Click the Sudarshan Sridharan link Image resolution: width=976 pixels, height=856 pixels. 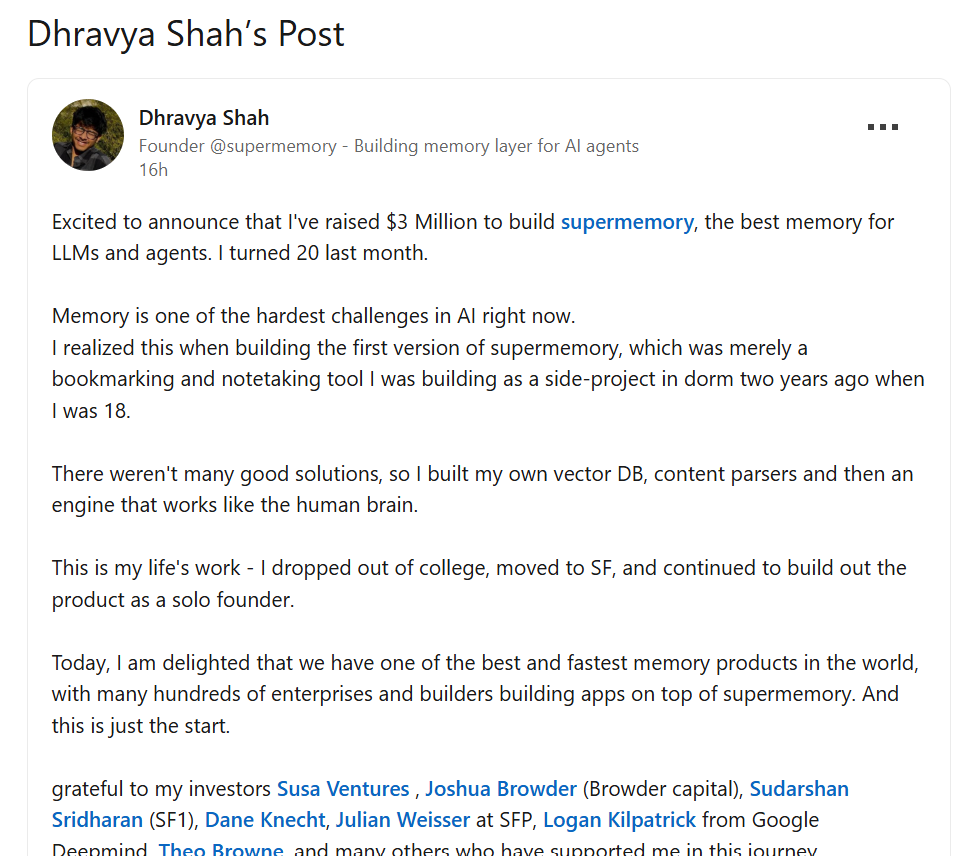click(x=799, y=788)
